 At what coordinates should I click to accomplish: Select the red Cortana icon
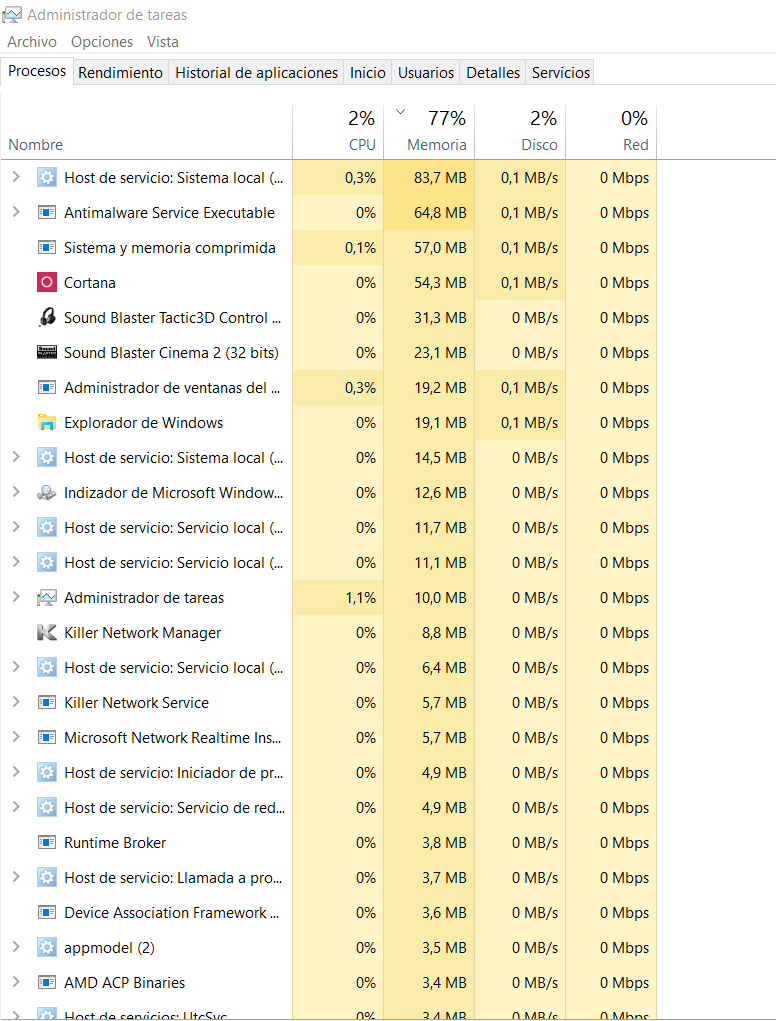[x=47, y=283]
